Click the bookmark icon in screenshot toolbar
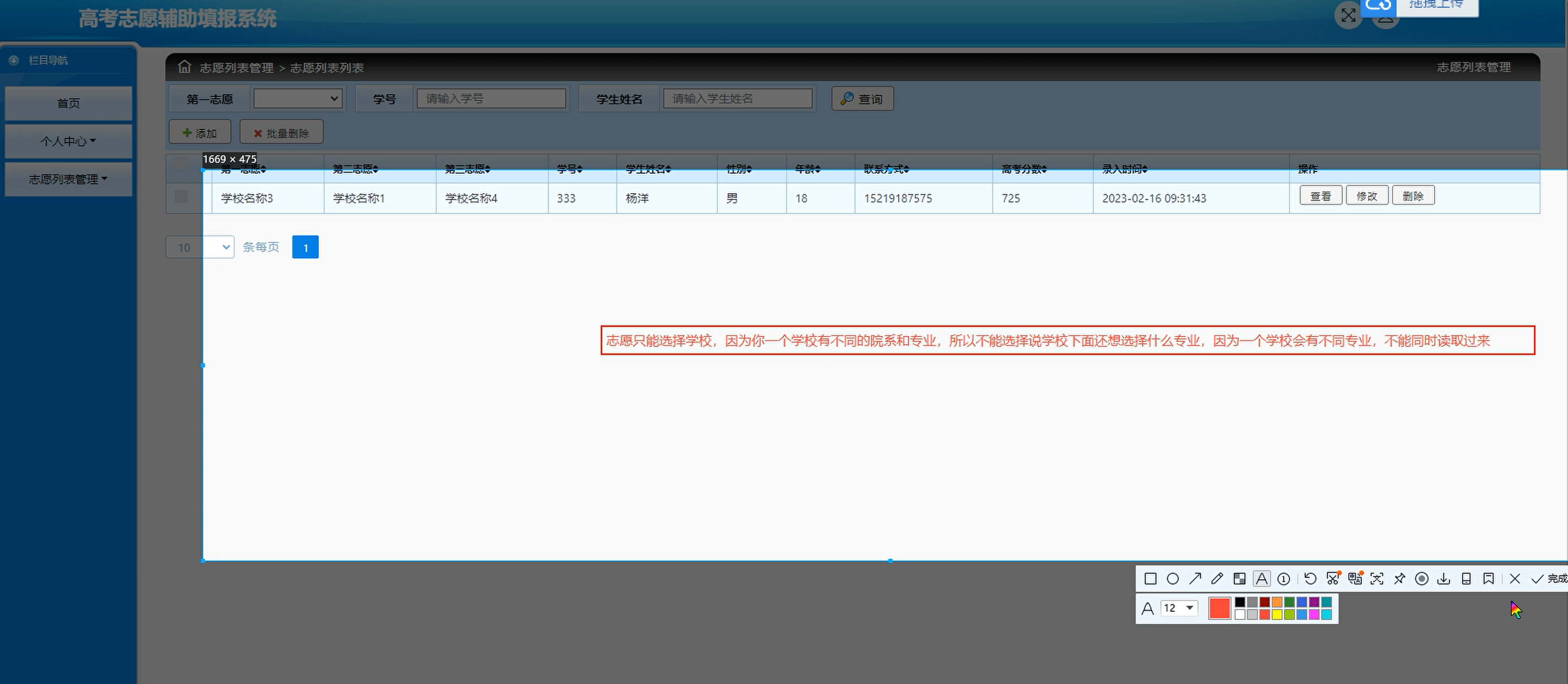Image resolution: width=1568 pixels, height=684 pixels. (1488, 579)
